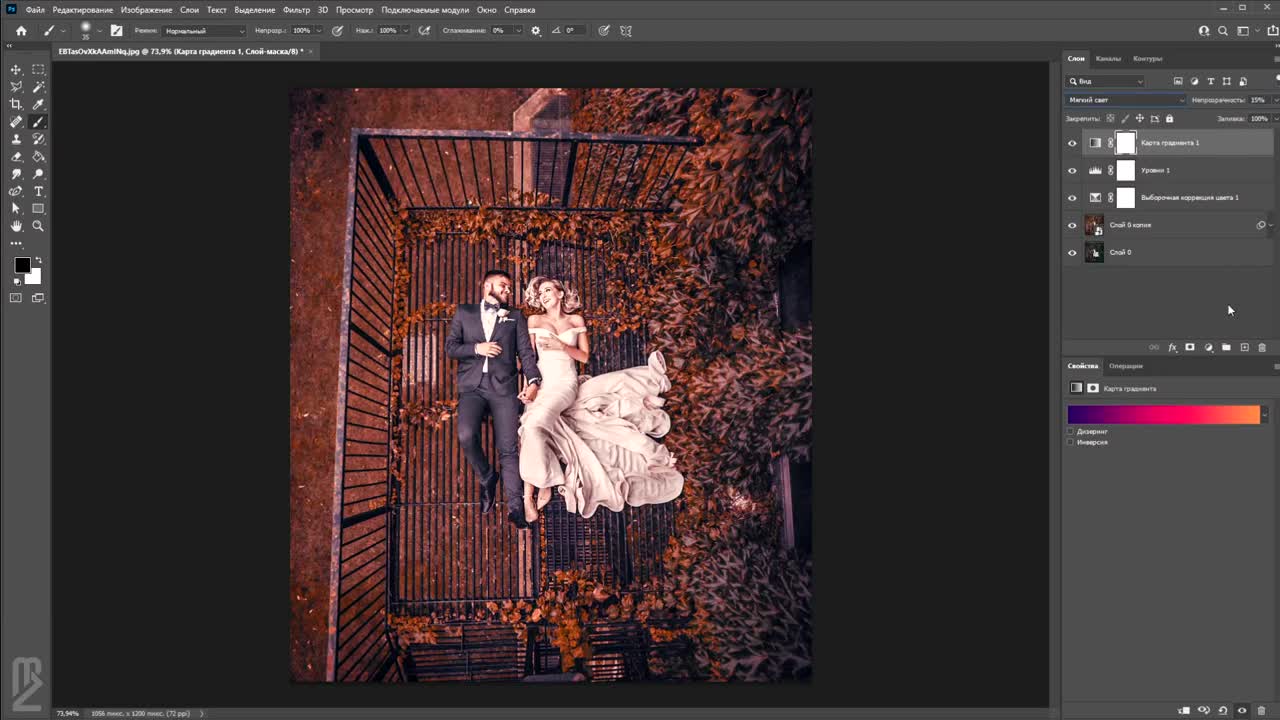The height and width of the screenshot is (720, 1280).
Task: Expand the gradient preset picker arrow
Action: coord(1265,414)
